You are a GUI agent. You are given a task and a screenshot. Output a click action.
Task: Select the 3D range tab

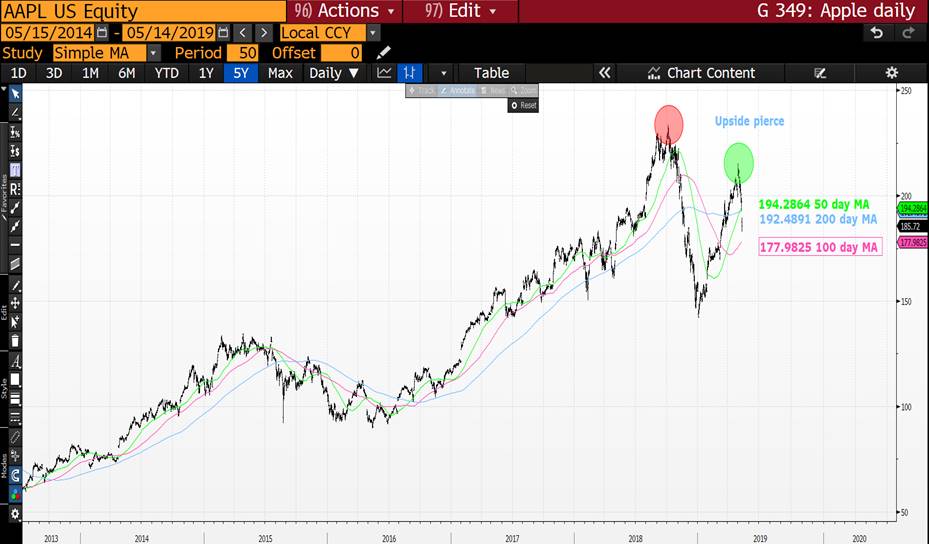coord(54,73)
